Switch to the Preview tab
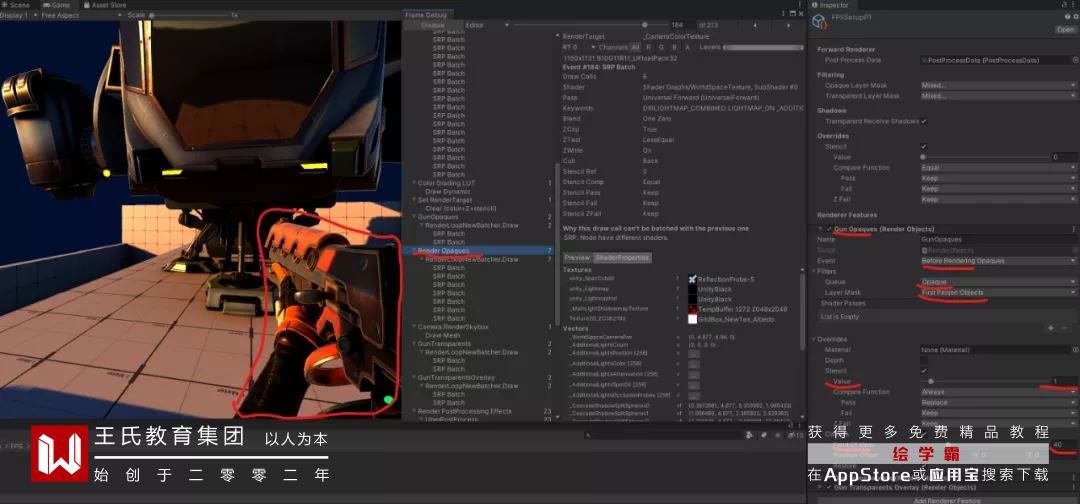 point(577,258)
